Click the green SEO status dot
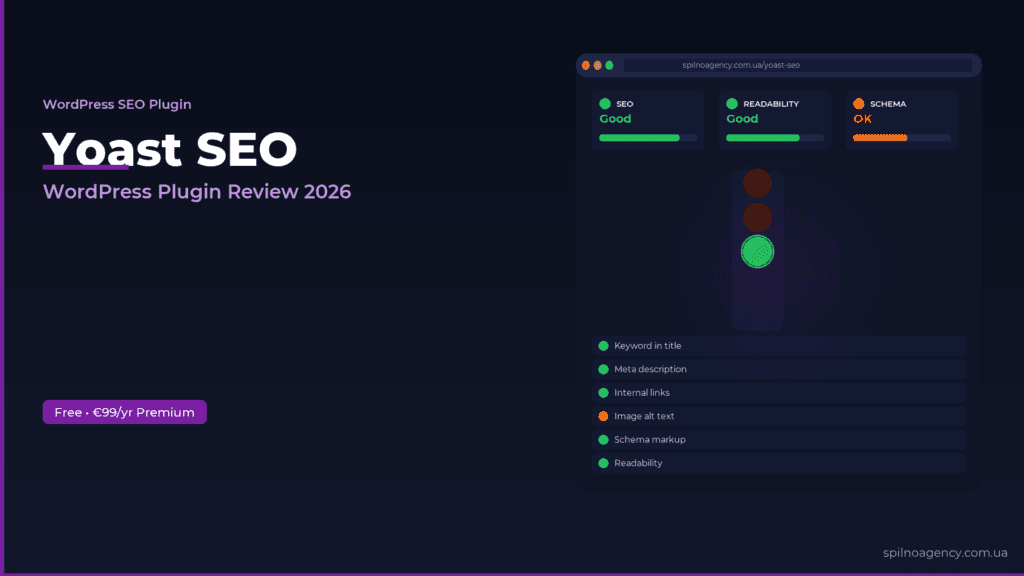1024x576 pixels. pos(605,103)
